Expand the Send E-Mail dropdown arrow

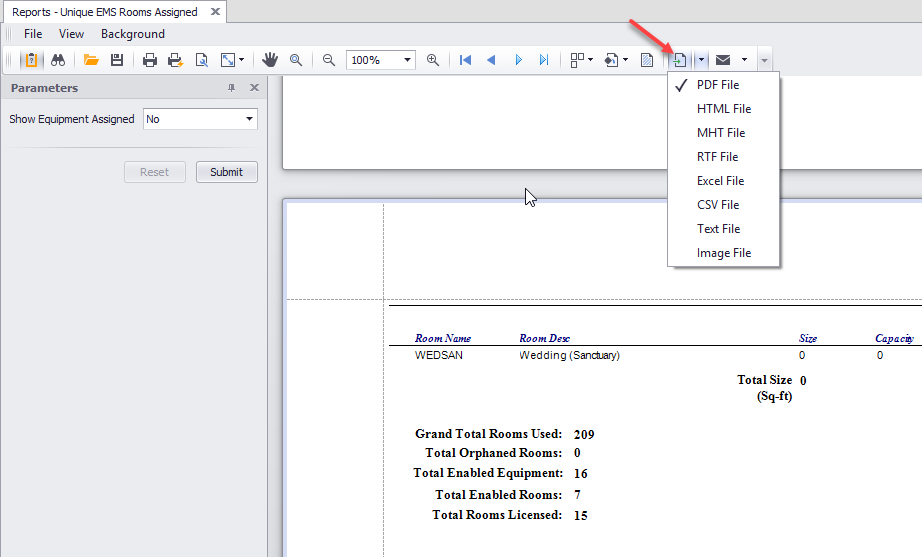click(744, 60)
